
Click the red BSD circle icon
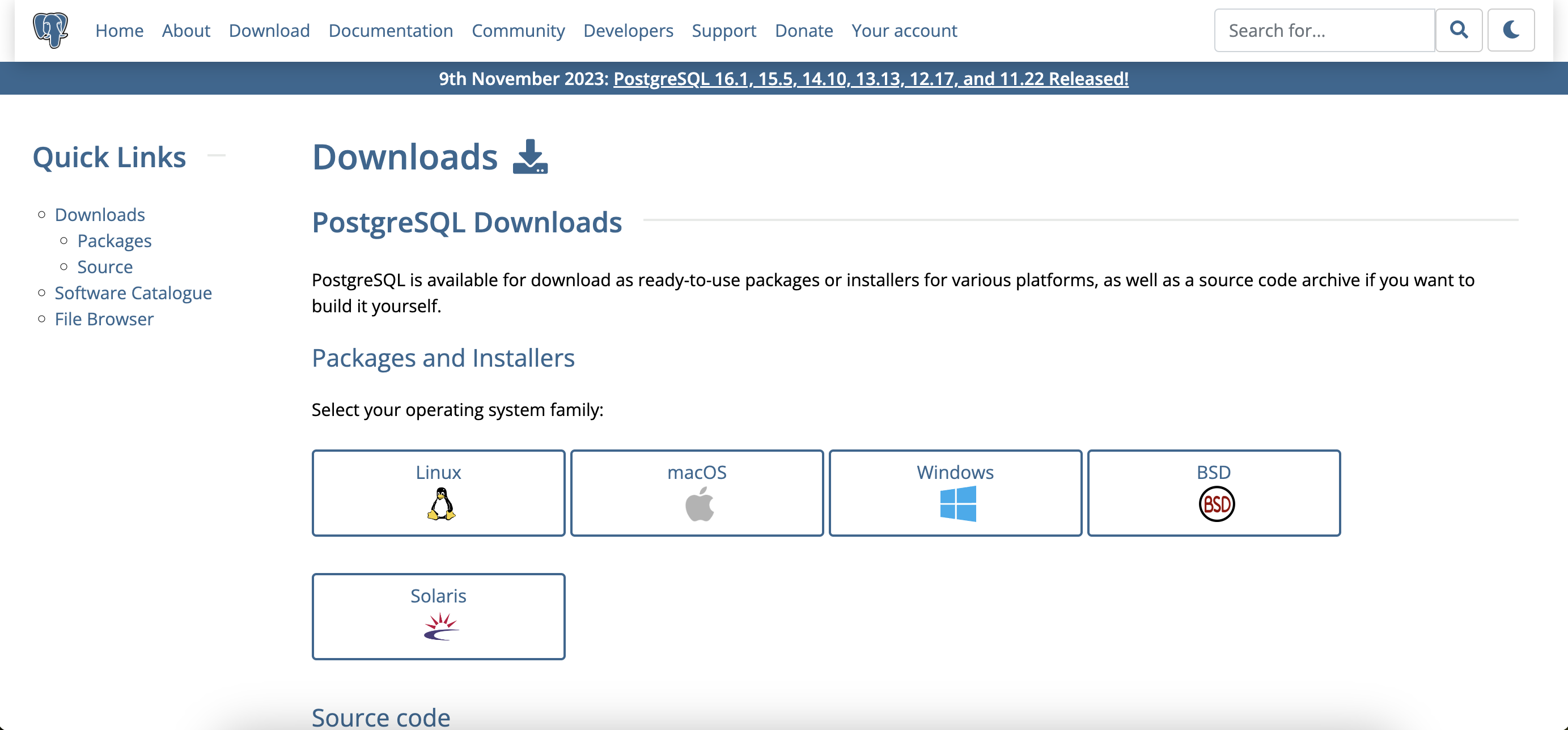[x=1216, y=504]
